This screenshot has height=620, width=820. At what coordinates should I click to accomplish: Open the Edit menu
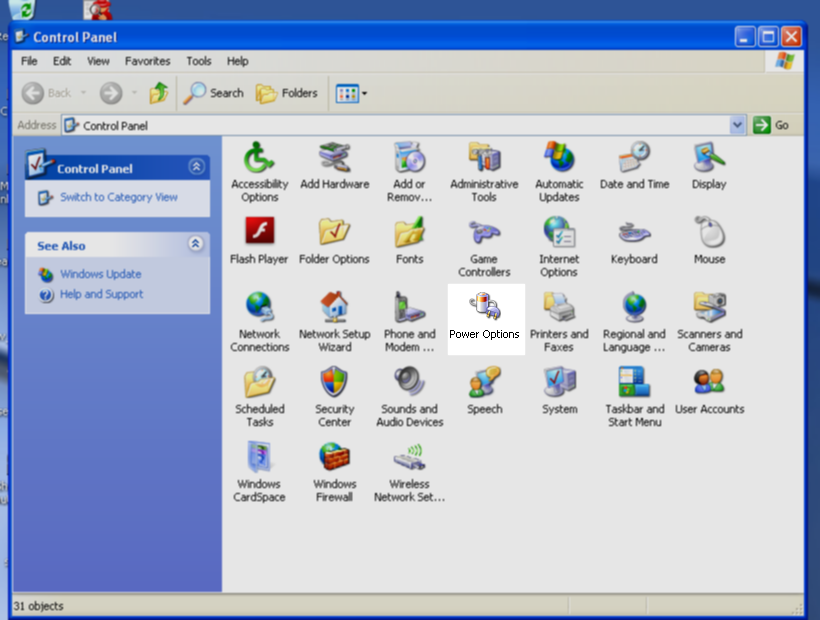pos(62,61)
